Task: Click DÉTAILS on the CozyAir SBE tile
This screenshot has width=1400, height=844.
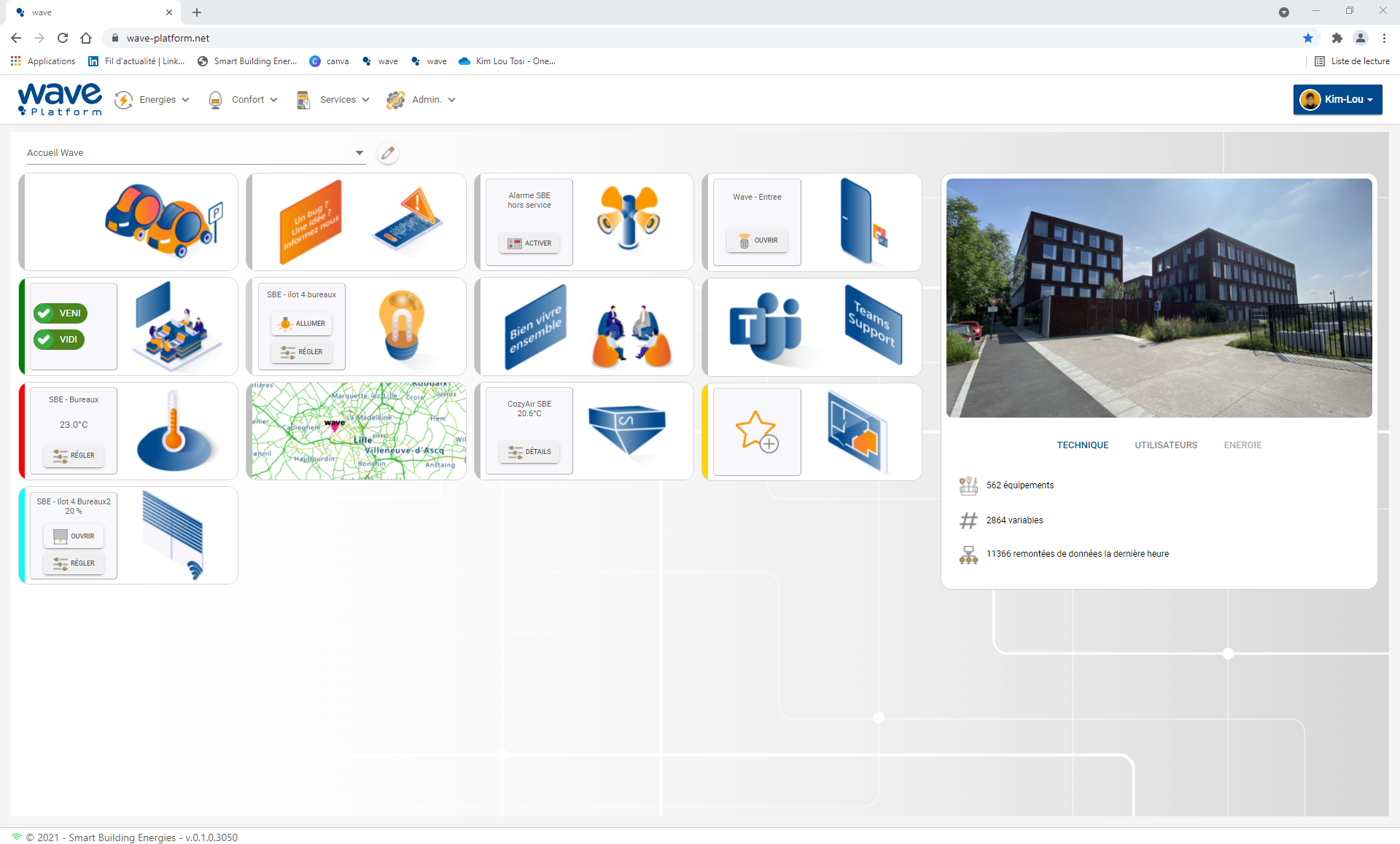Action: [529, 452]
